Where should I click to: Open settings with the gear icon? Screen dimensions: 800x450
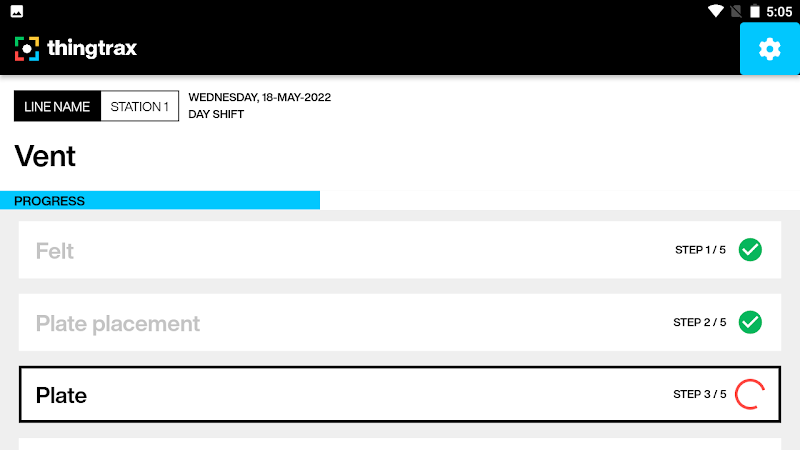point(769,49)
